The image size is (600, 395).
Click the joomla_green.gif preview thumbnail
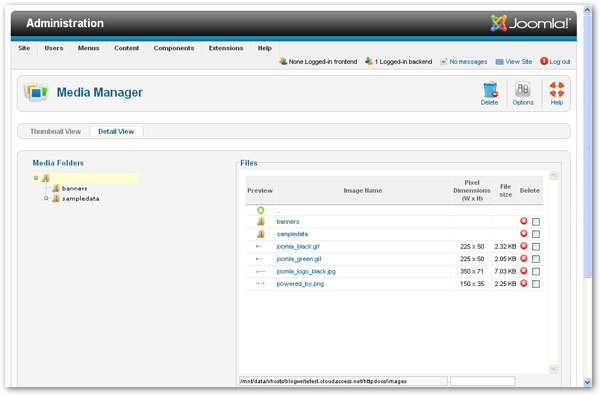click(260, 259)
